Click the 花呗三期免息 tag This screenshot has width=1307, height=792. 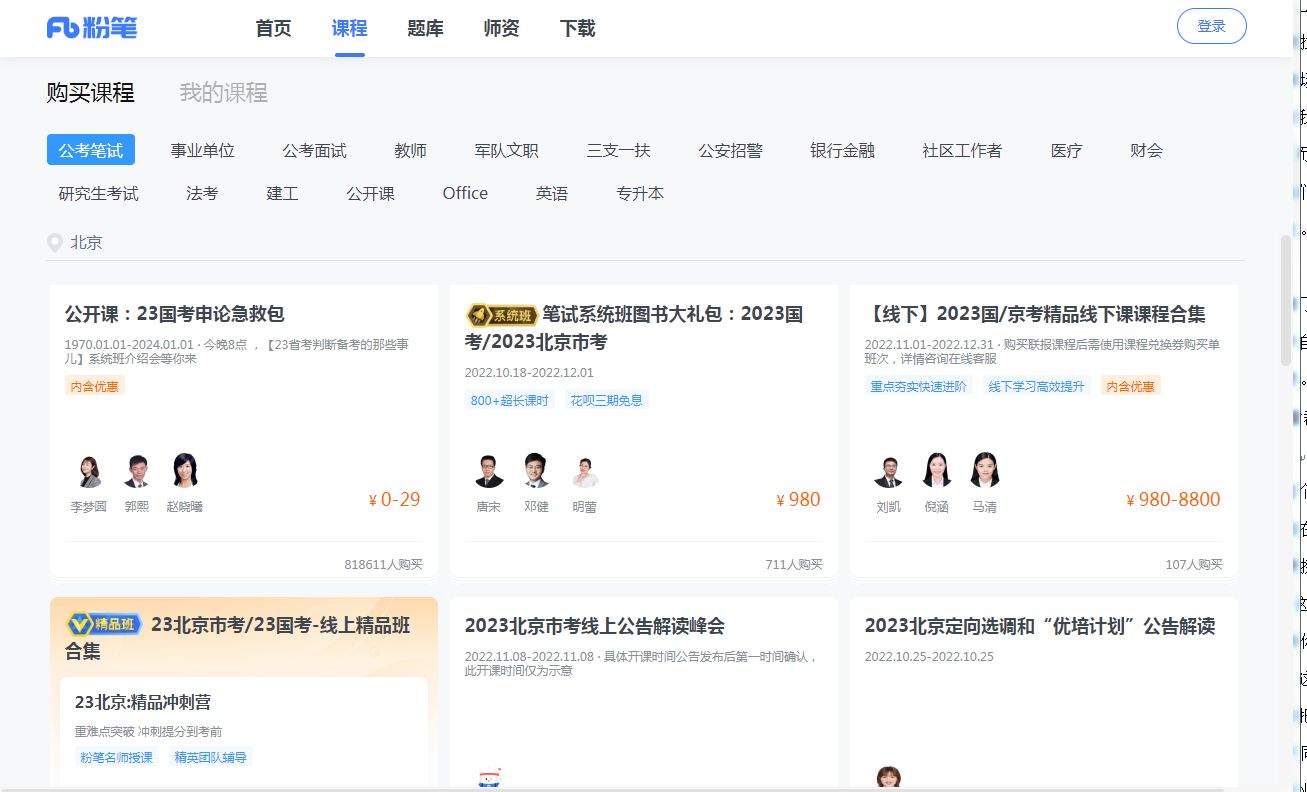click(607, 399)
